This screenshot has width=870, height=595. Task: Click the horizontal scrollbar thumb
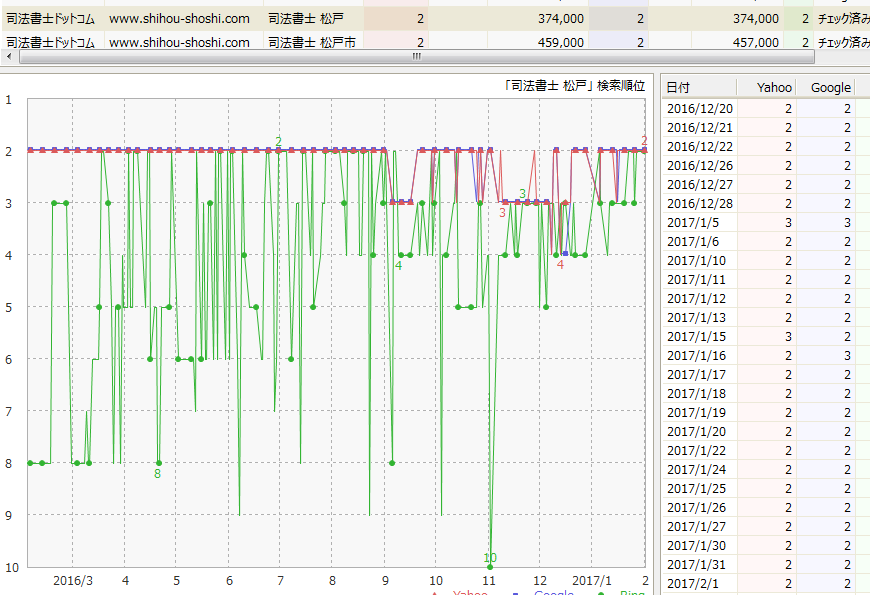[417, 57]
